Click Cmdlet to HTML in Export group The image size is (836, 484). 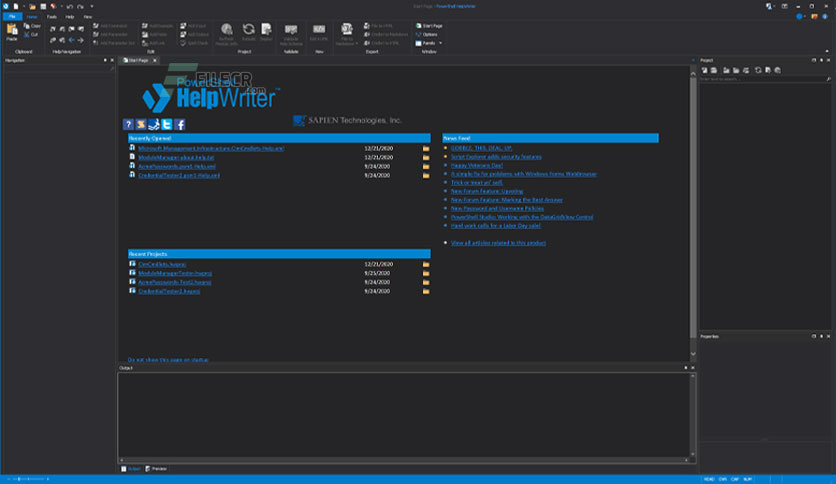coord(381,43)
